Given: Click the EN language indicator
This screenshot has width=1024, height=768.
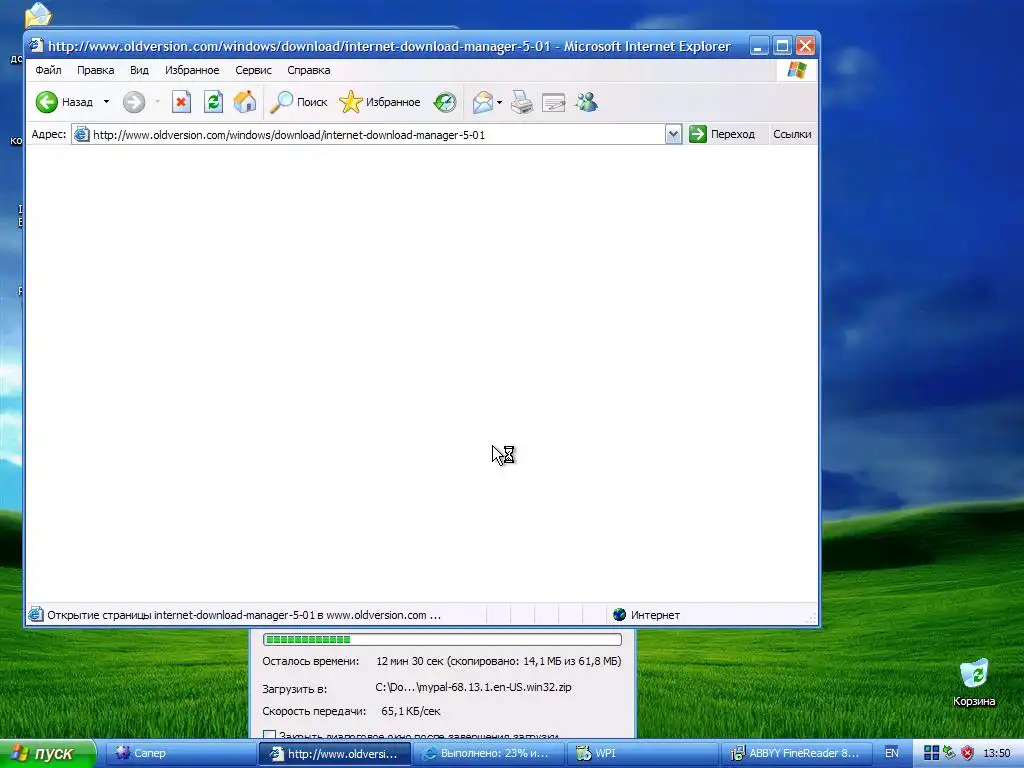Looking at the screenshot, I should 891,753.
